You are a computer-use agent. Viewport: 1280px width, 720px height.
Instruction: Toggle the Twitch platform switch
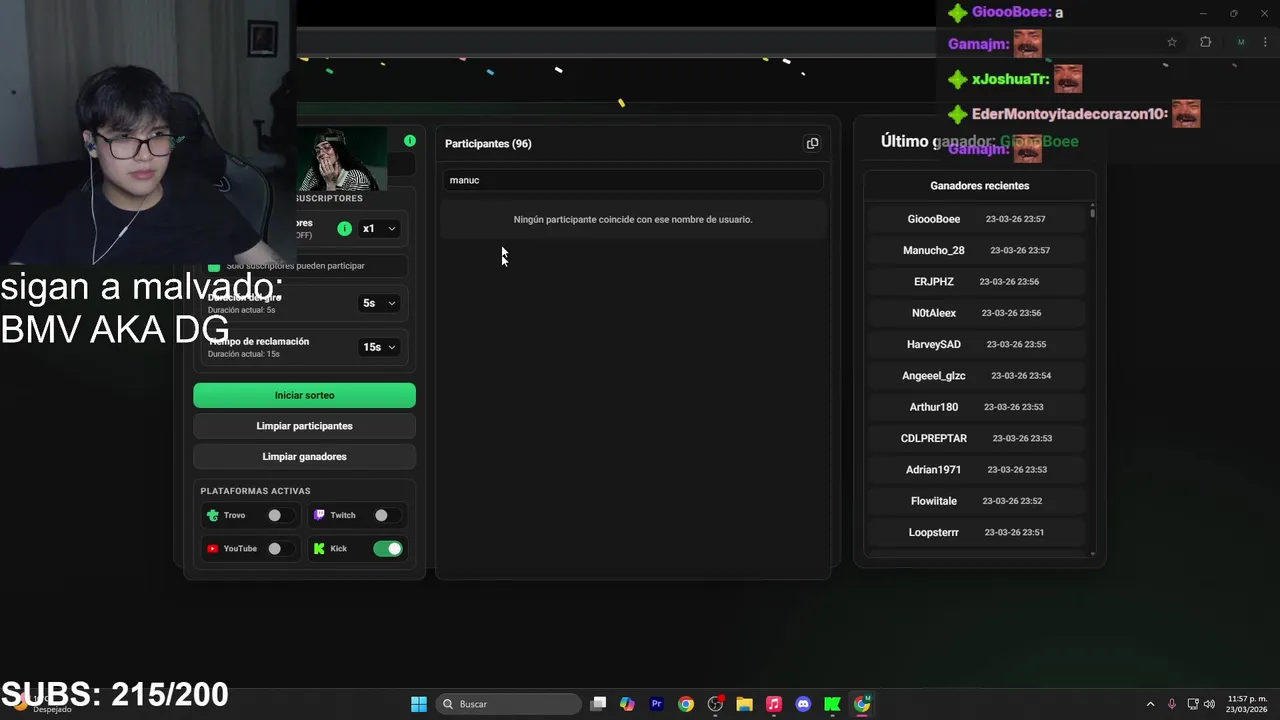pyautogui.click(x=386, y=515)
